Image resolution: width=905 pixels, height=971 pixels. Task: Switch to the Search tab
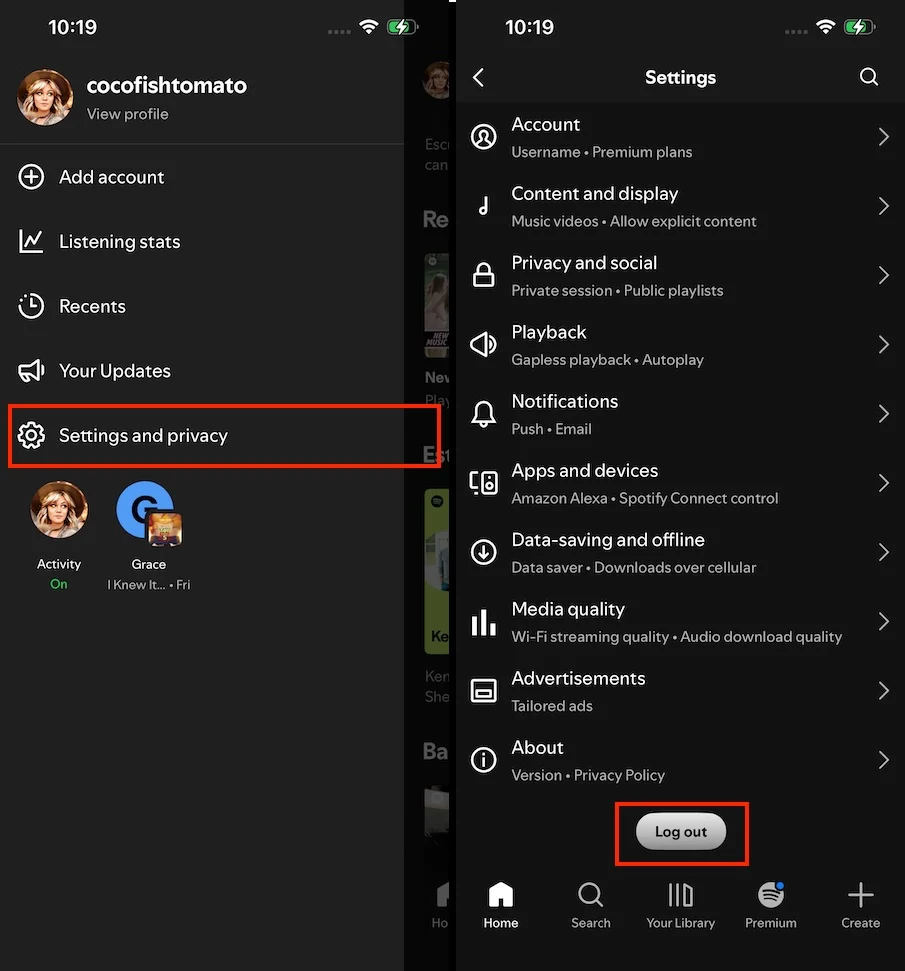[590, 905]
